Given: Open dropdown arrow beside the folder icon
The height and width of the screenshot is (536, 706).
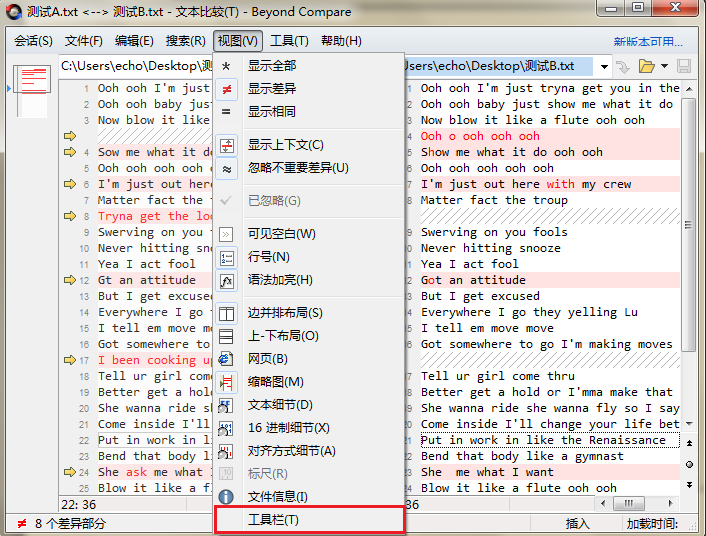Looking at the screenshot, I should pos(663,66).
